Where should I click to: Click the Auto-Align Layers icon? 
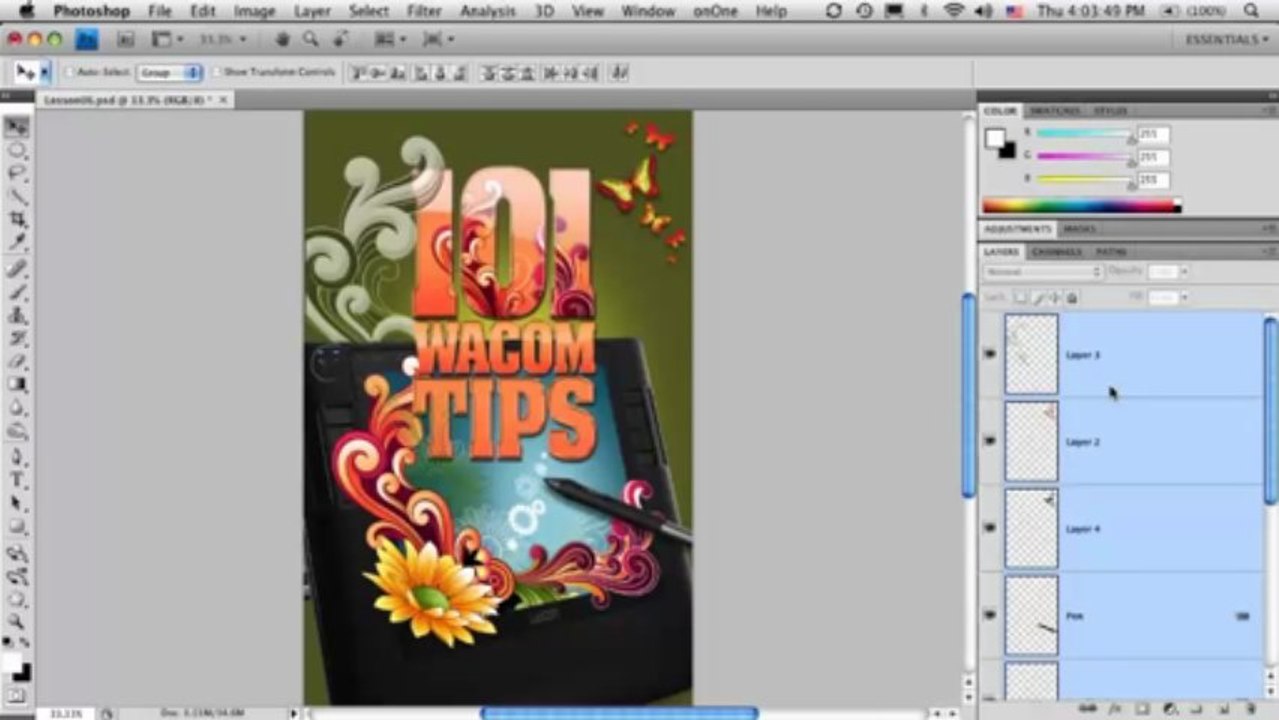click(620, 72)
